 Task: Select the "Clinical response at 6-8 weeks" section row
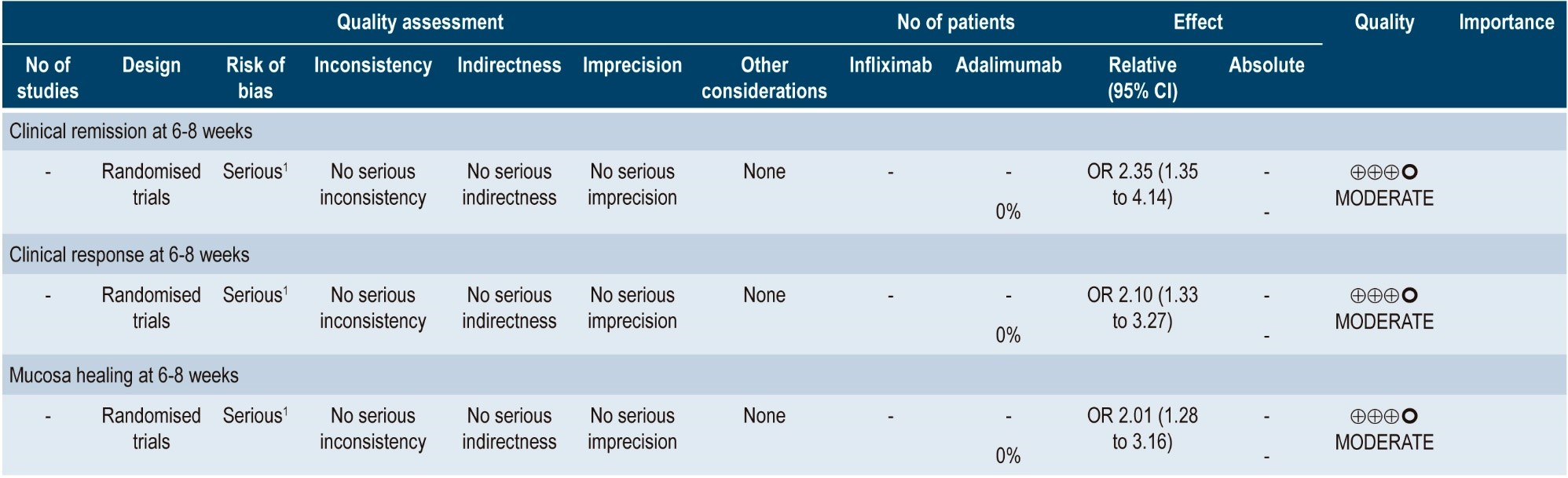pyautogui.click(x=130, y=255)
